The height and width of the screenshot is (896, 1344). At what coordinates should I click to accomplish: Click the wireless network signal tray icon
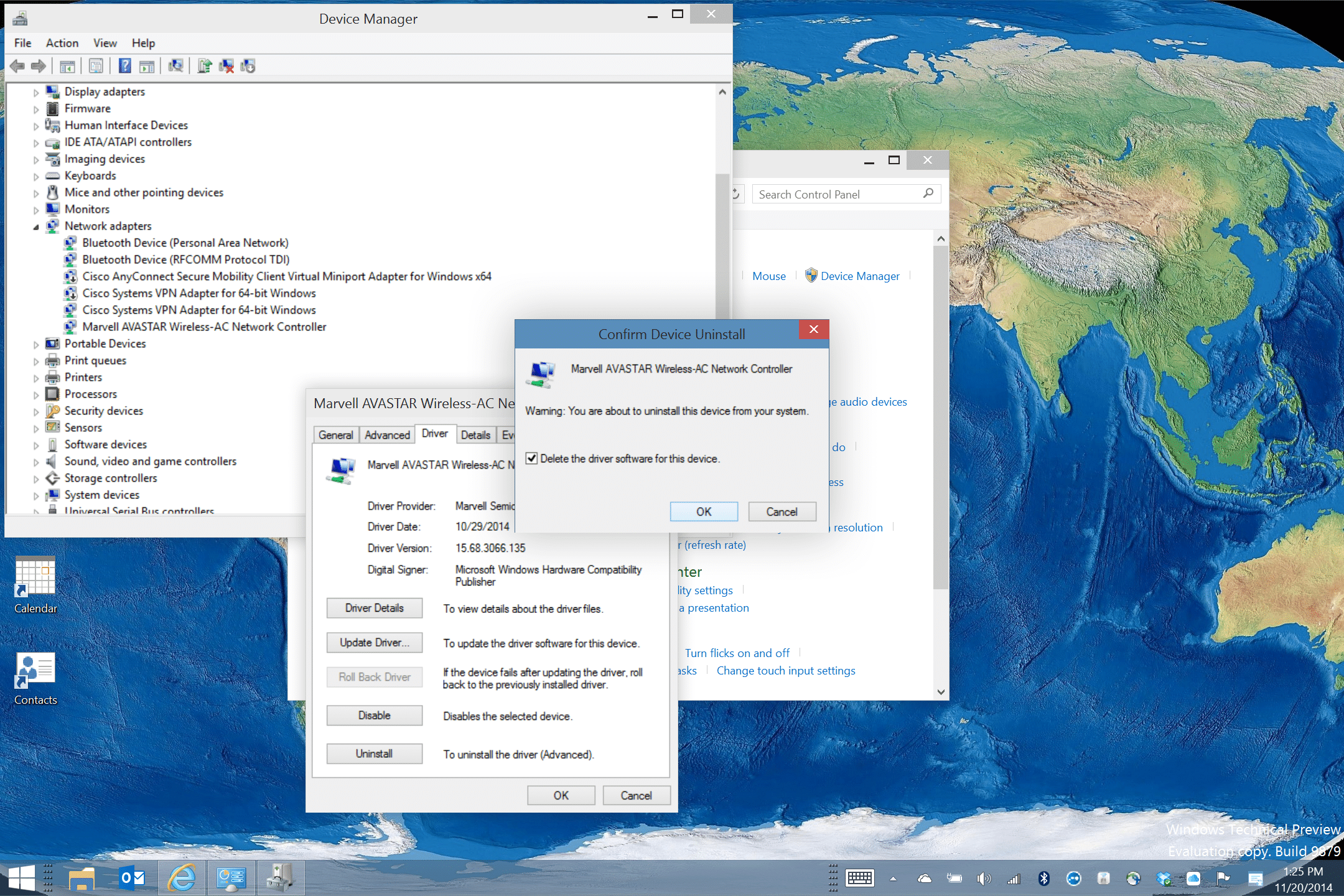1014,878
